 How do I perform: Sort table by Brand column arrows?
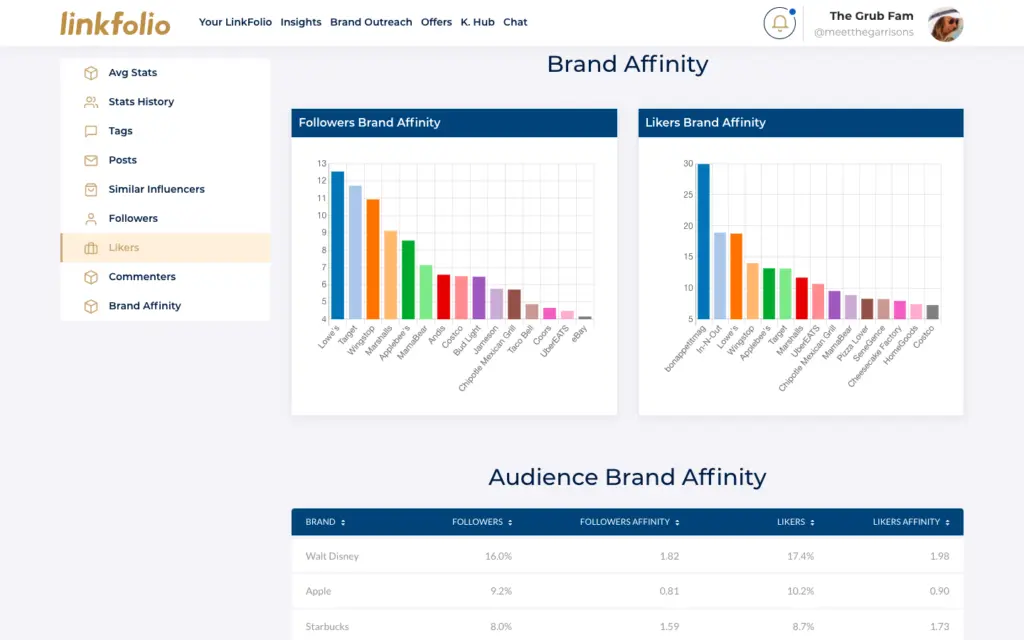pyautogui.click(x=343, y=522)
